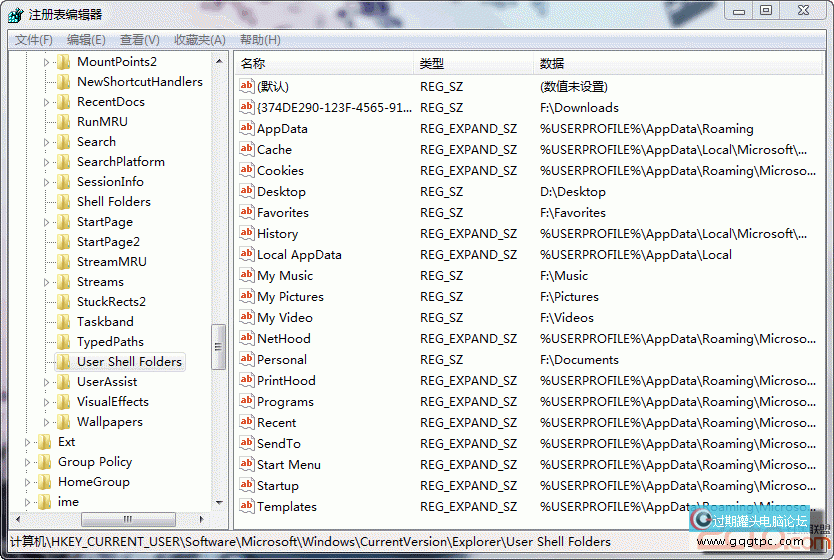Click the registry icon next to Desktop entry
Viewport: 834px width, 560px height.
pyautogui.click(x=247, y=191)
